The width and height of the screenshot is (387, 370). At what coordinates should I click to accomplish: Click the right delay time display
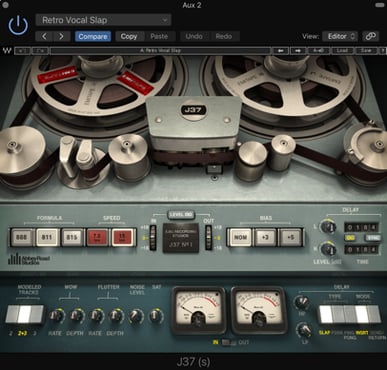point(361,250)
